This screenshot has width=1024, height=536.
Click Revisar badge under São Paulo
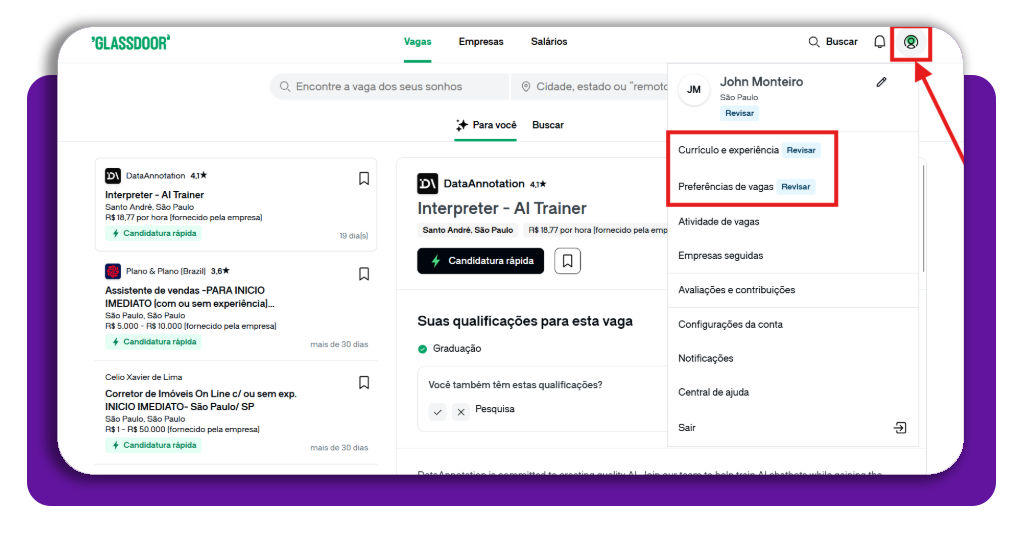739,114
